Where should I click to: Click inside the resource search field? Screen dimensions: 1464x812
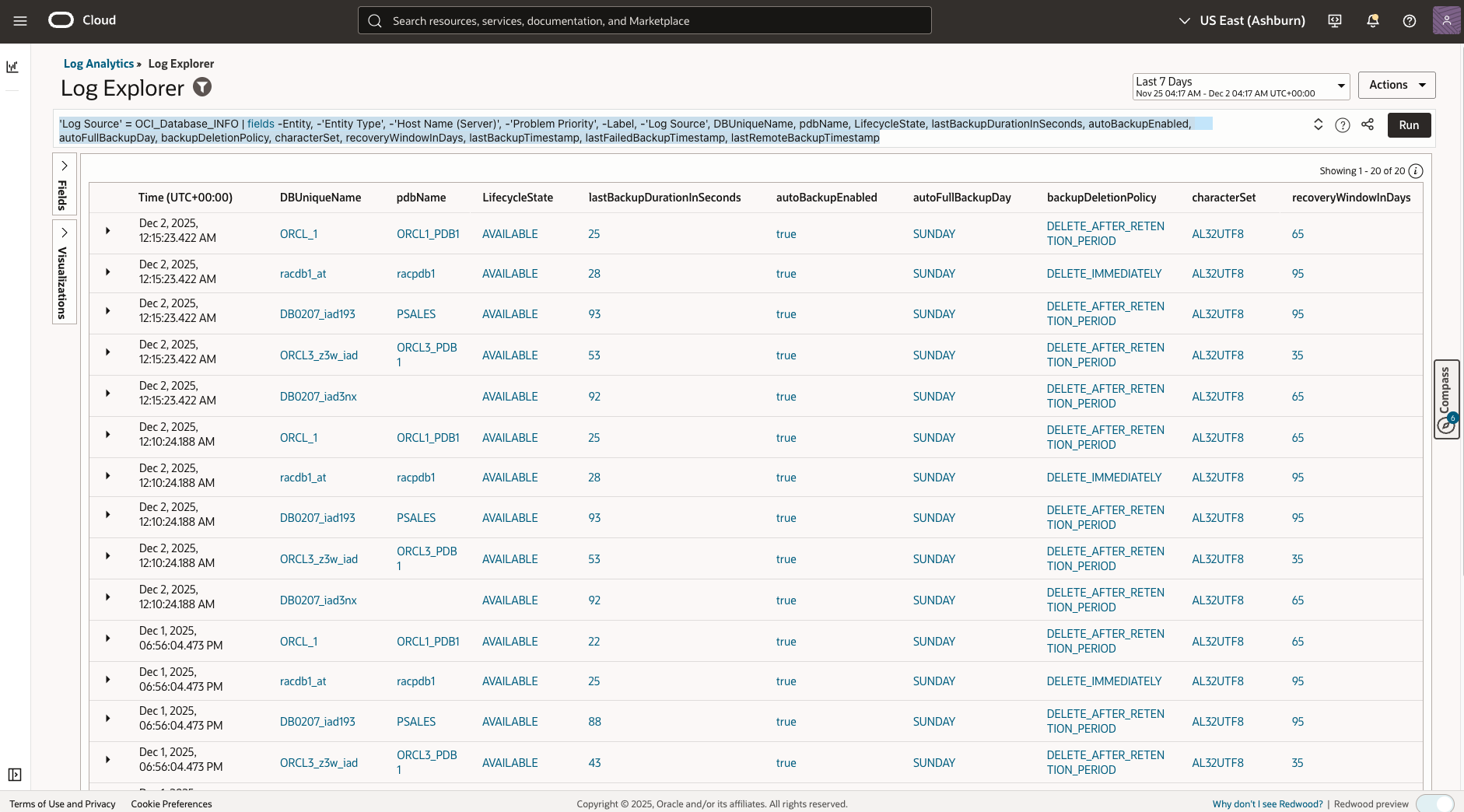(644, 20)
